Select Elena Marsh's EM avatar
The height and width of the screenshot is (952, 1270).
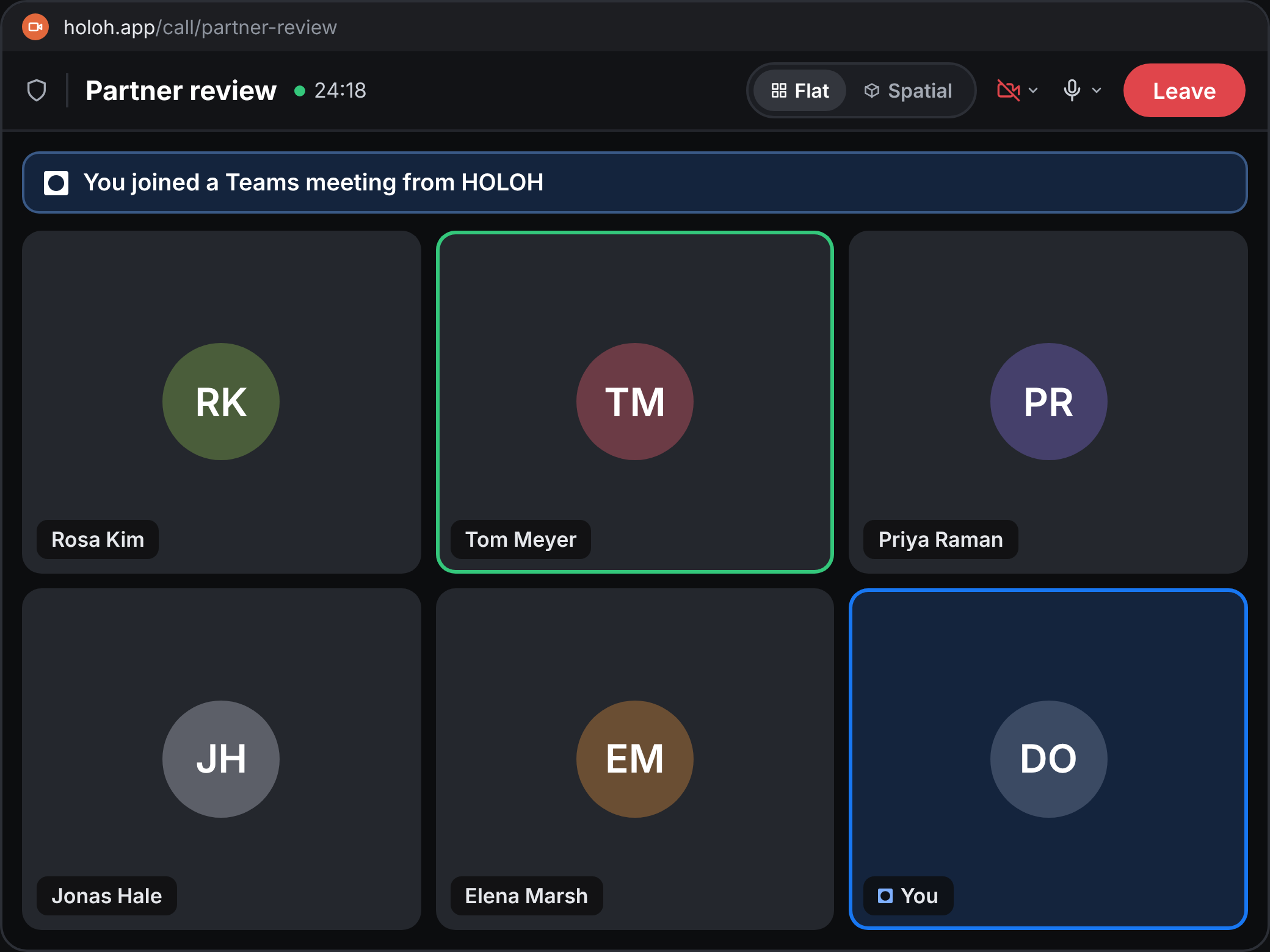click(x=635, y=759)
